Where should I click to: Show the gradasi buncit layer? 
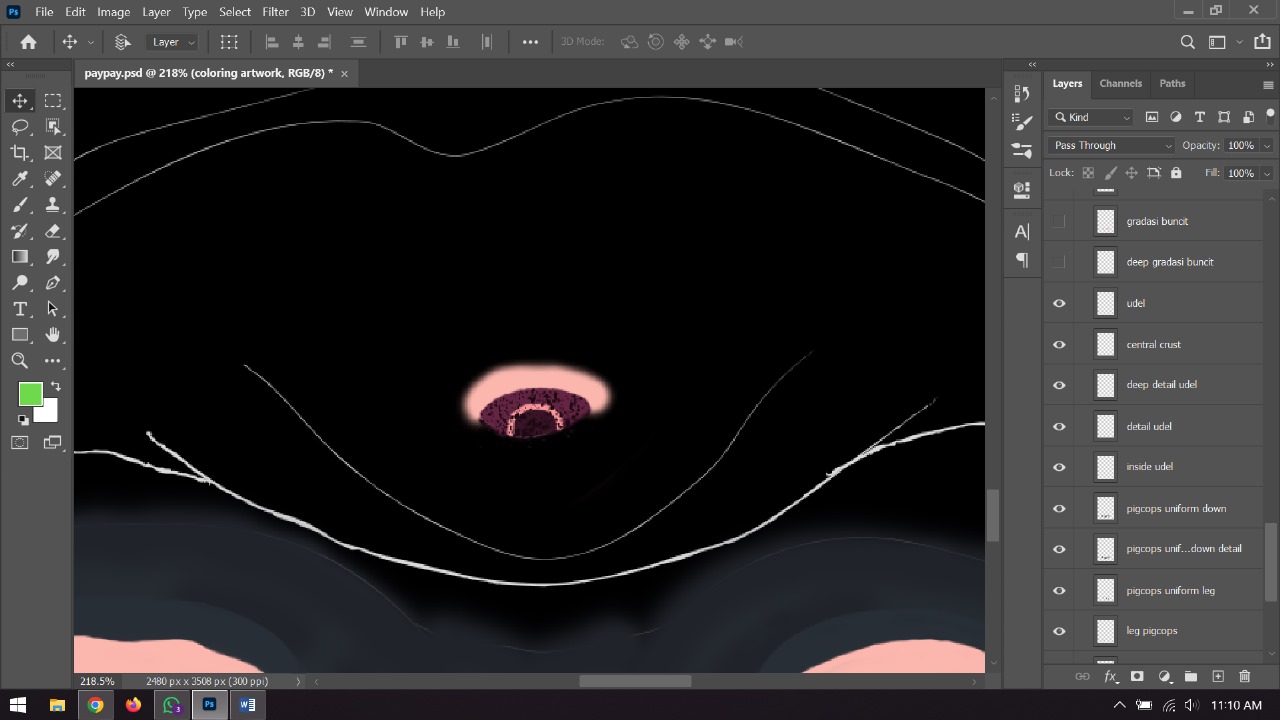1059,221
